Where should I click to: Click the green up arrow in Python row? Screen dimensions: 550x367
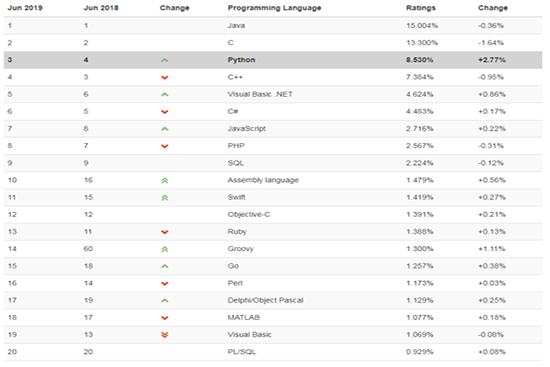click(165, 60)
